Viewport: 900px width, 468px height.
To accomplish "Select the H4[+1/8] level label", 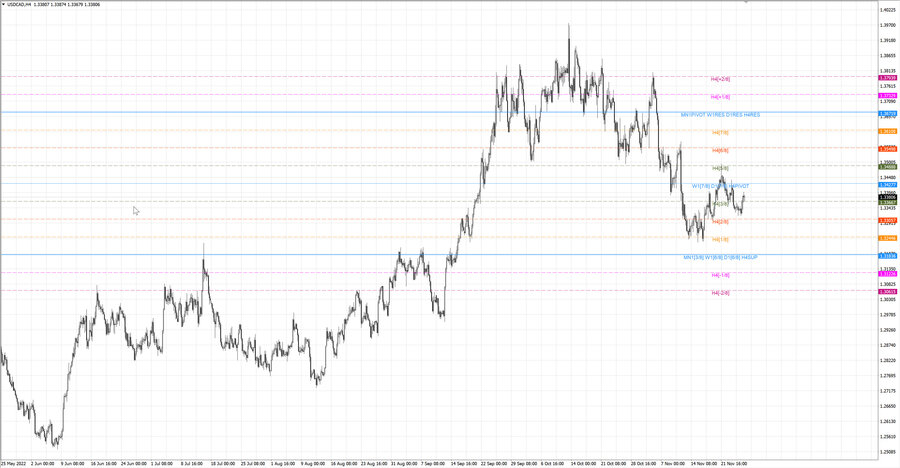I will [720, 97].
